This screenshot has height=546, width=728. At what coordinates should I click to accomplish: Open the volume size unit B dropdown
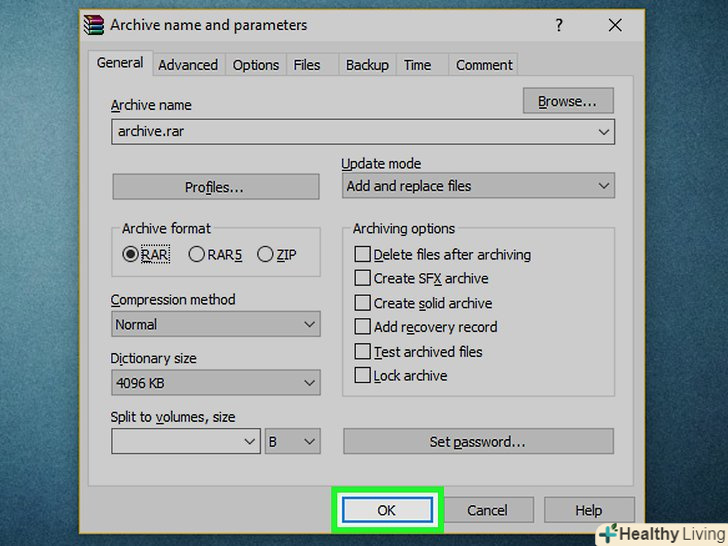click(292, 441)
